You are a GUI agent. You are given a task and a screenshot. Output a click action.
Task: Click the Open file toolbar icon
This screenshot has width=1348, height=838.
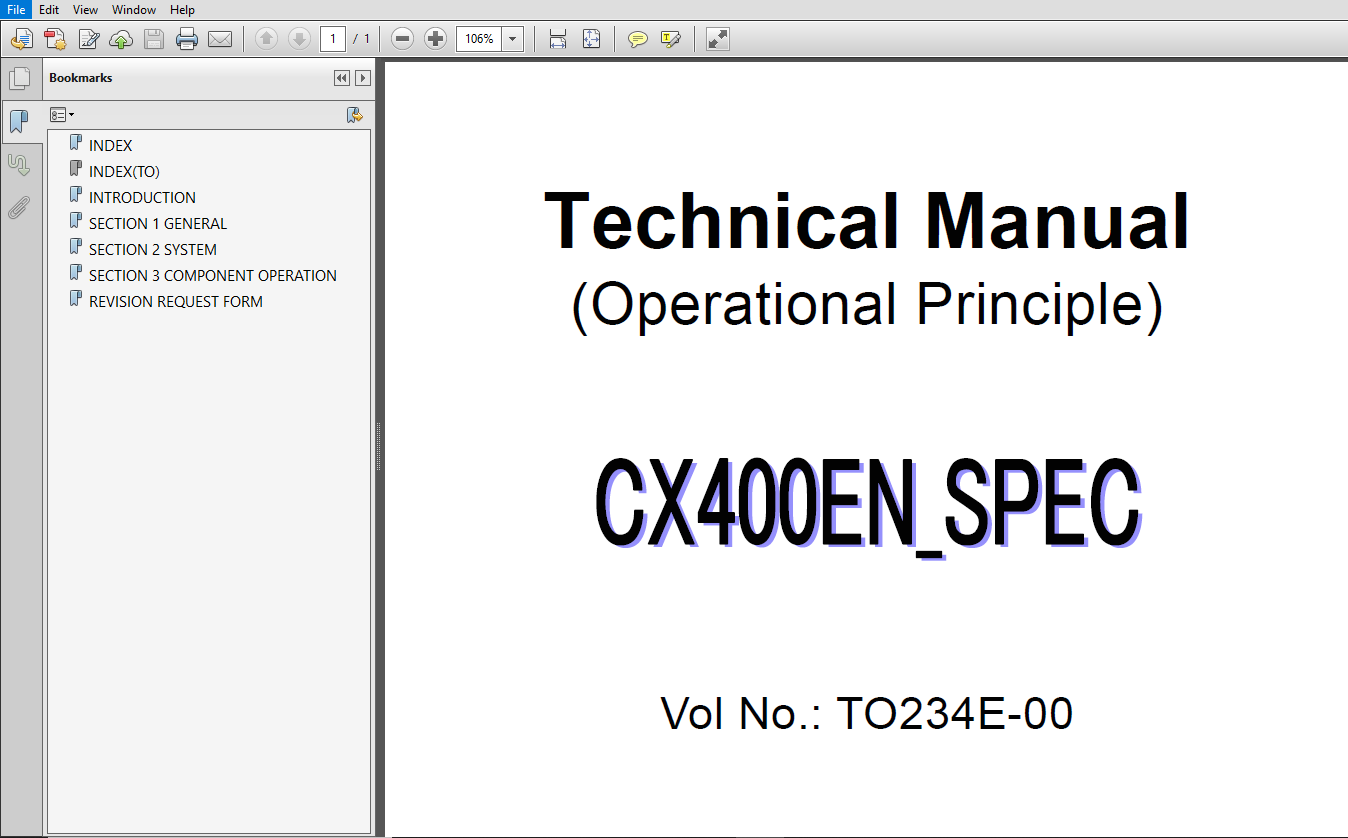[22, 39]
